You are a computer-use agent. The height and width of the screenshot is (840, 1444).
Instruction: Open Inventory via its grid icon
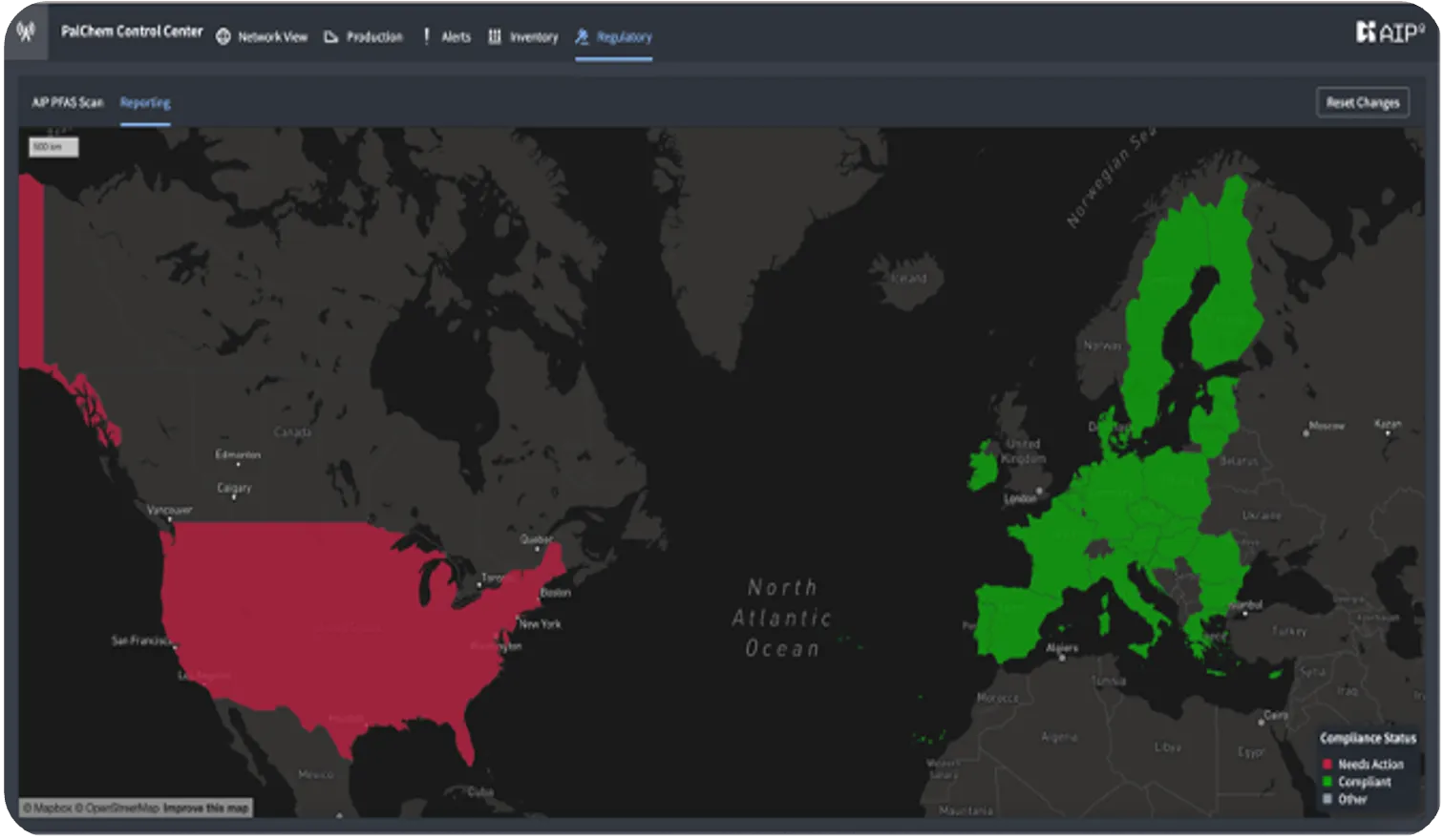pos(495,37)
